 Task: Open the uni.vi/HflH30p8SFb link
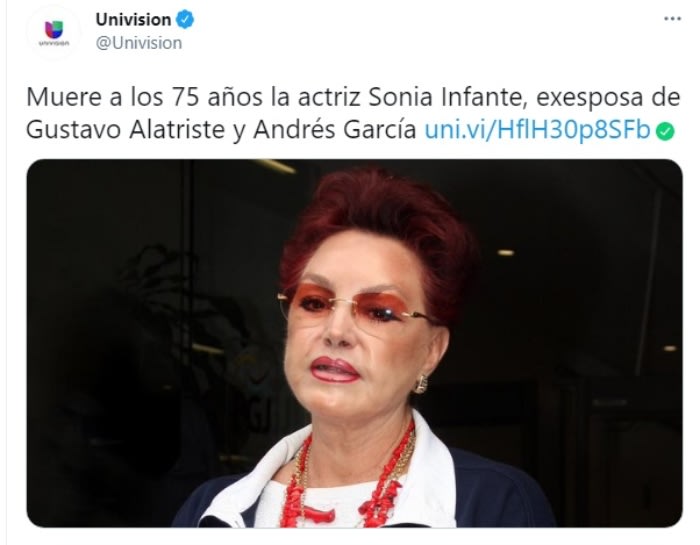coord(537,130)
